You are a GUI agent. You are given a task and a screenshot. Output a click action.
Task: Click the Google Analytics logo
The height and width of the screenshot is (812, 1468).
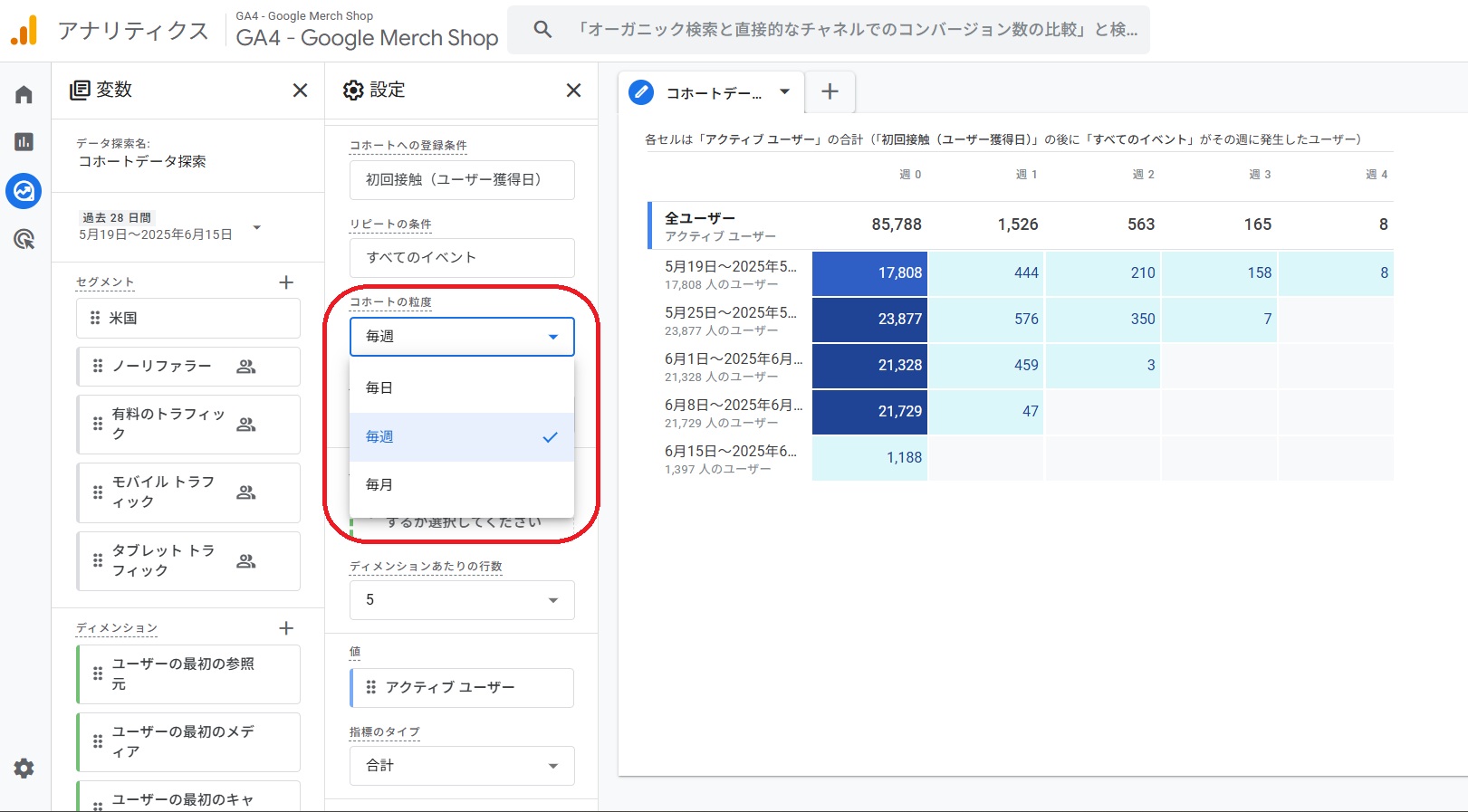(x=24, y=30)
